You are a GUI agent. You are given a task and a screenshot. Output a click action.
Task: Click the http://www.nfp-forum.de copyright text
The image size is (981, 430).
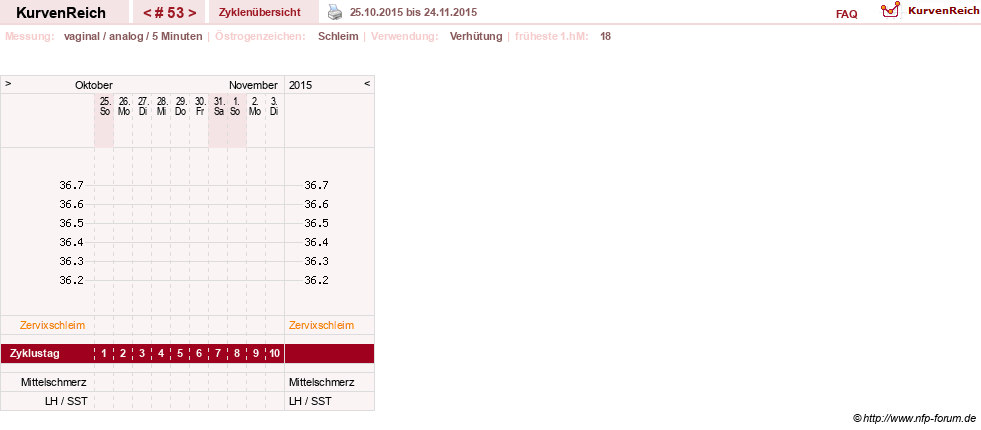[x=915, y=418]
